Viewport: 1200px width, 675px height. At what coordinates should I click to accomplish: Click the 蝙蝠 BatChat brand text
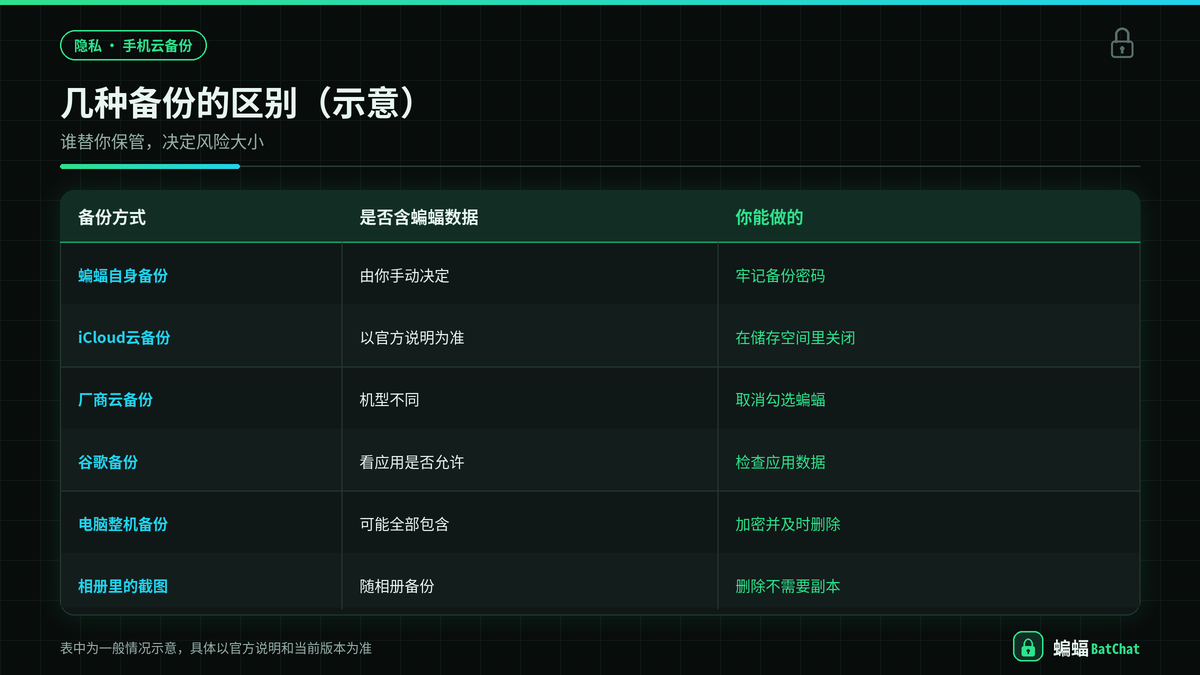click(1096, 648)
